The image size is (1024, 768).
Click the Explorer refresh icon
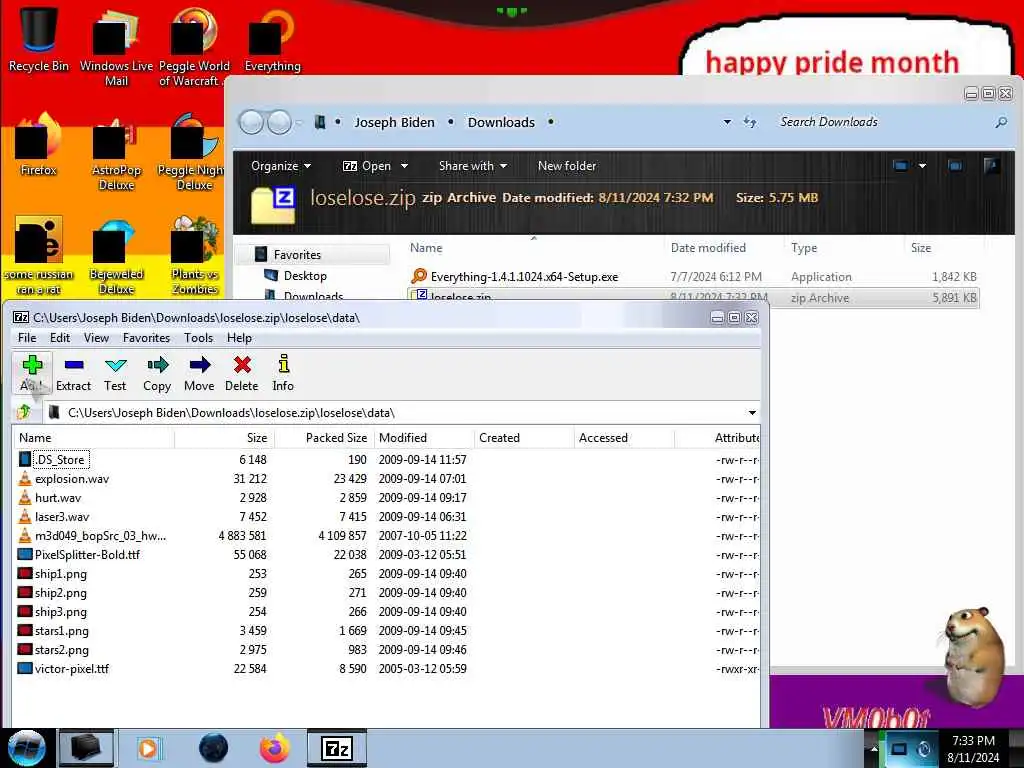click(750, 122)
